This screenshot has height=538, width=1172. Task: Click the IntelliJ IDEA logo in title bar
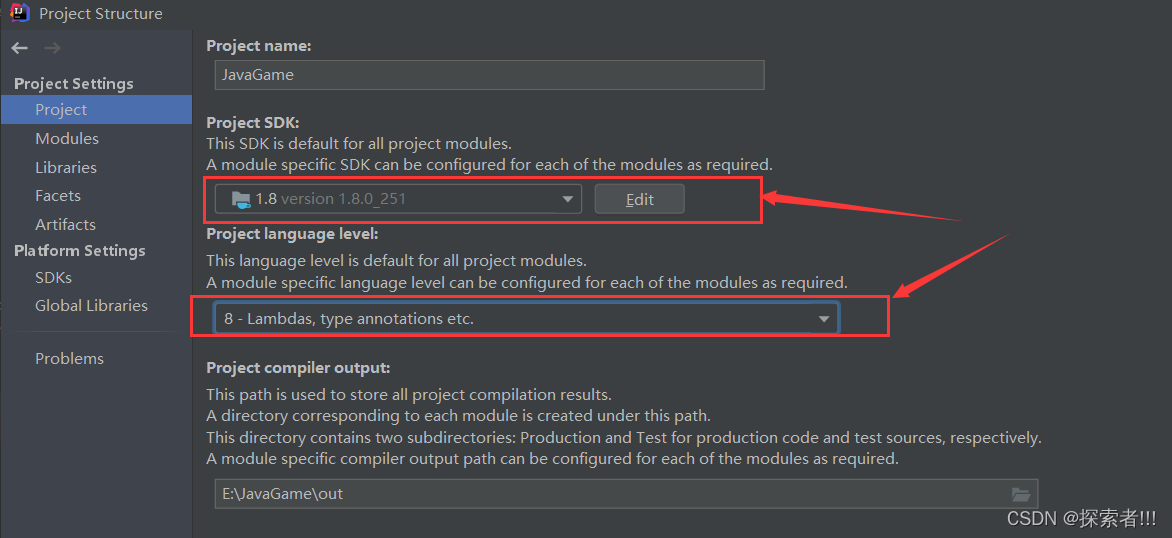(19, 13)
